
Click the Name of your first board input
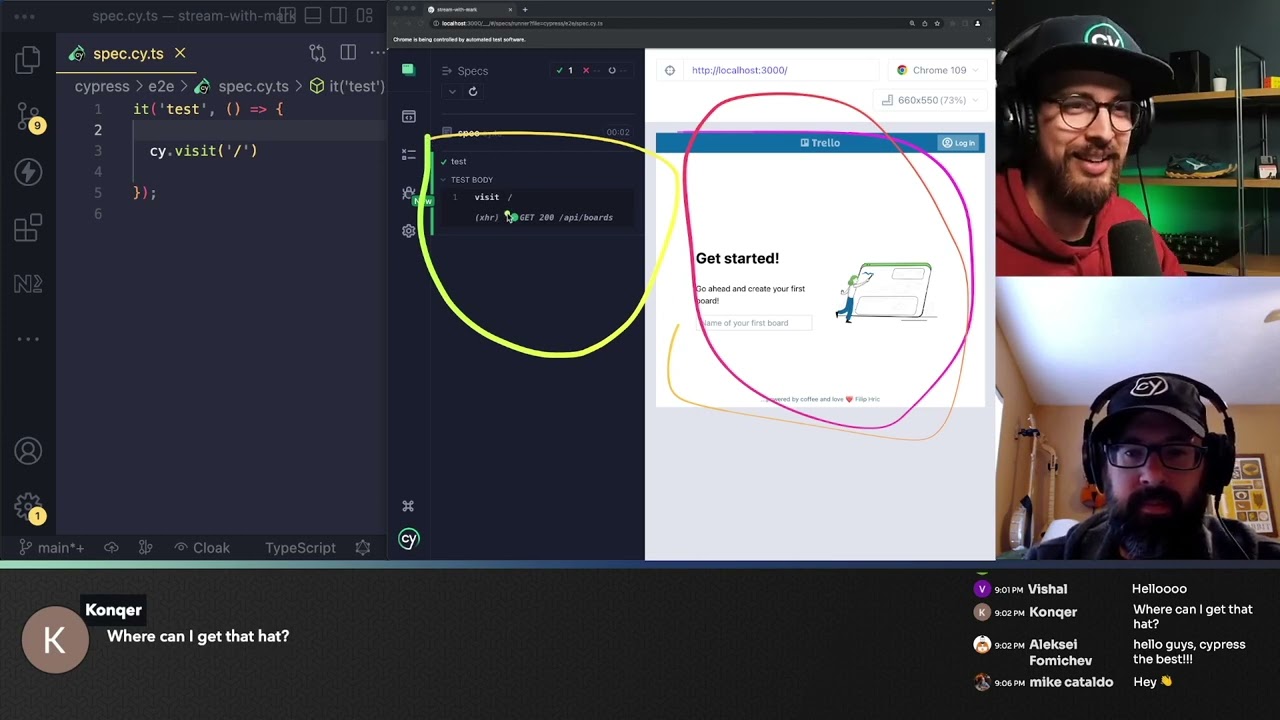click(753, 323)
